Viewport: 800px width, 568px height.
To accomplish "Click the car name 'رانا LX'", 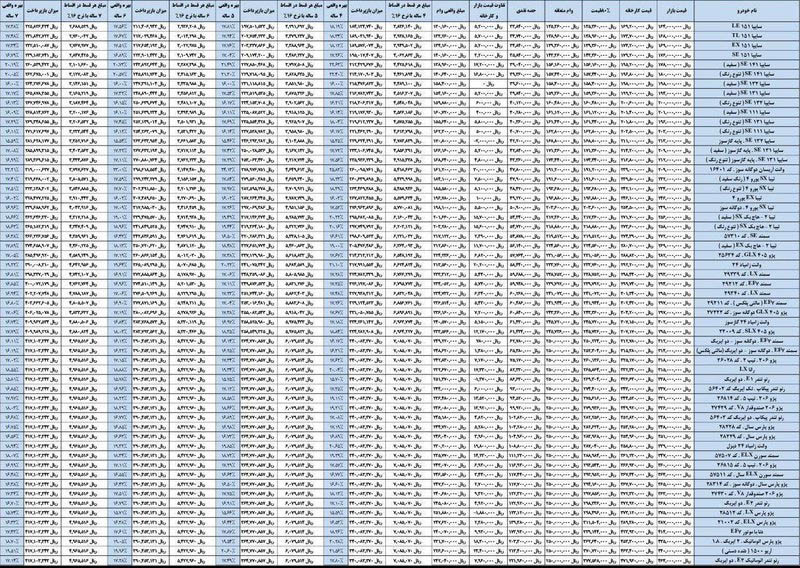I will (x=746, y=370).
